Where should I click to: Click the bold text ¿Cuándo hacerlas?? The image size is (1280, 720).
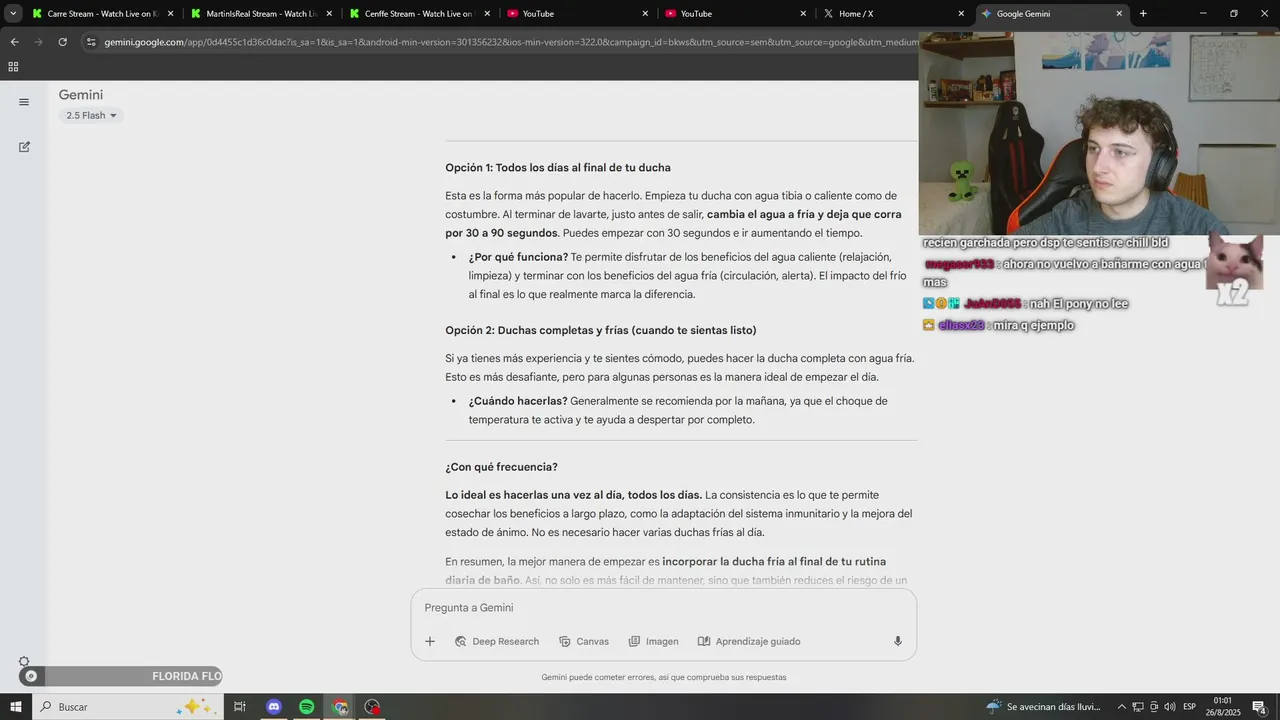(518, 401)
